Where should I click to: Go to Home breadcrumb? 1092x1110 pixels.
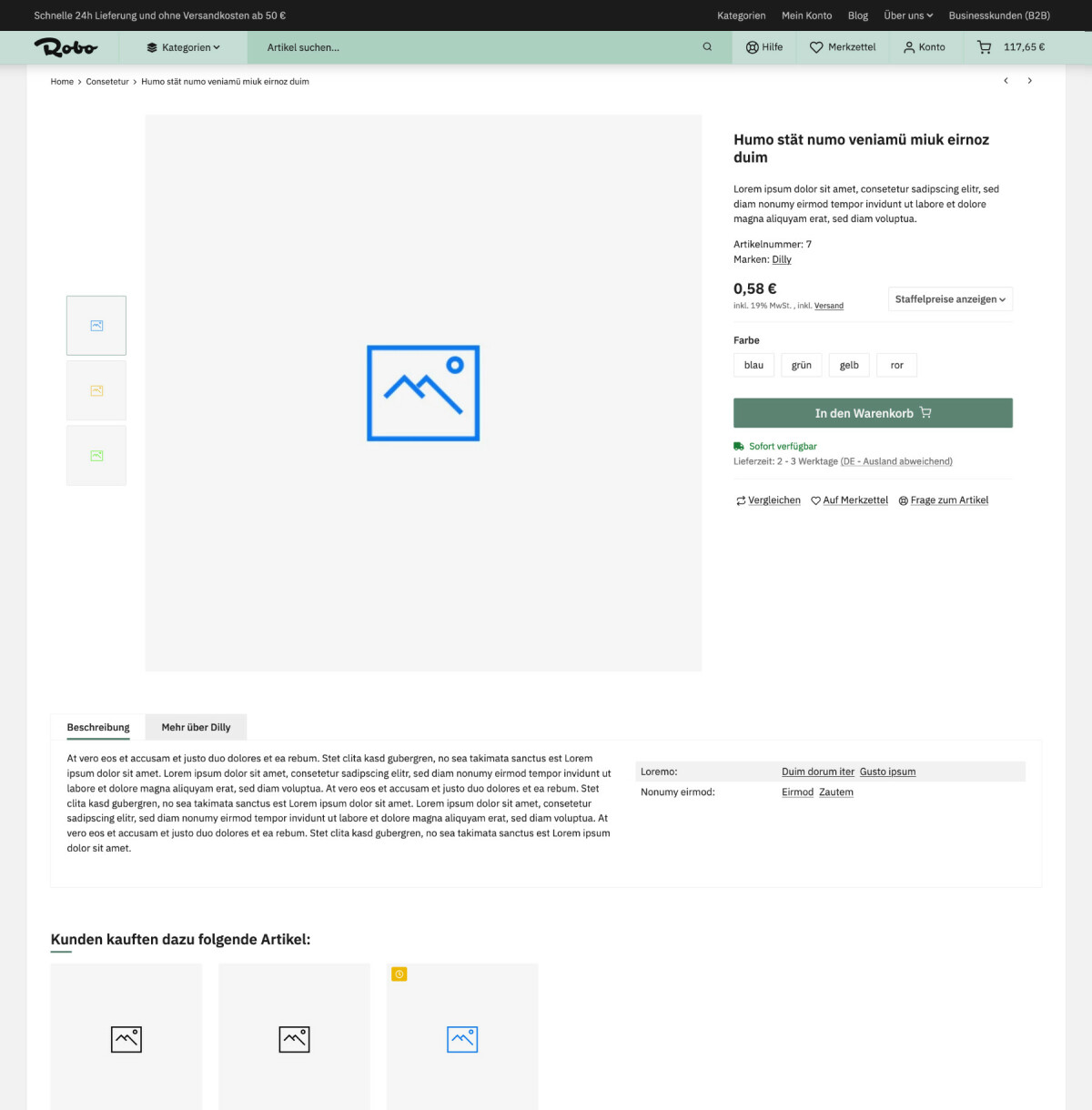[62, 82]
